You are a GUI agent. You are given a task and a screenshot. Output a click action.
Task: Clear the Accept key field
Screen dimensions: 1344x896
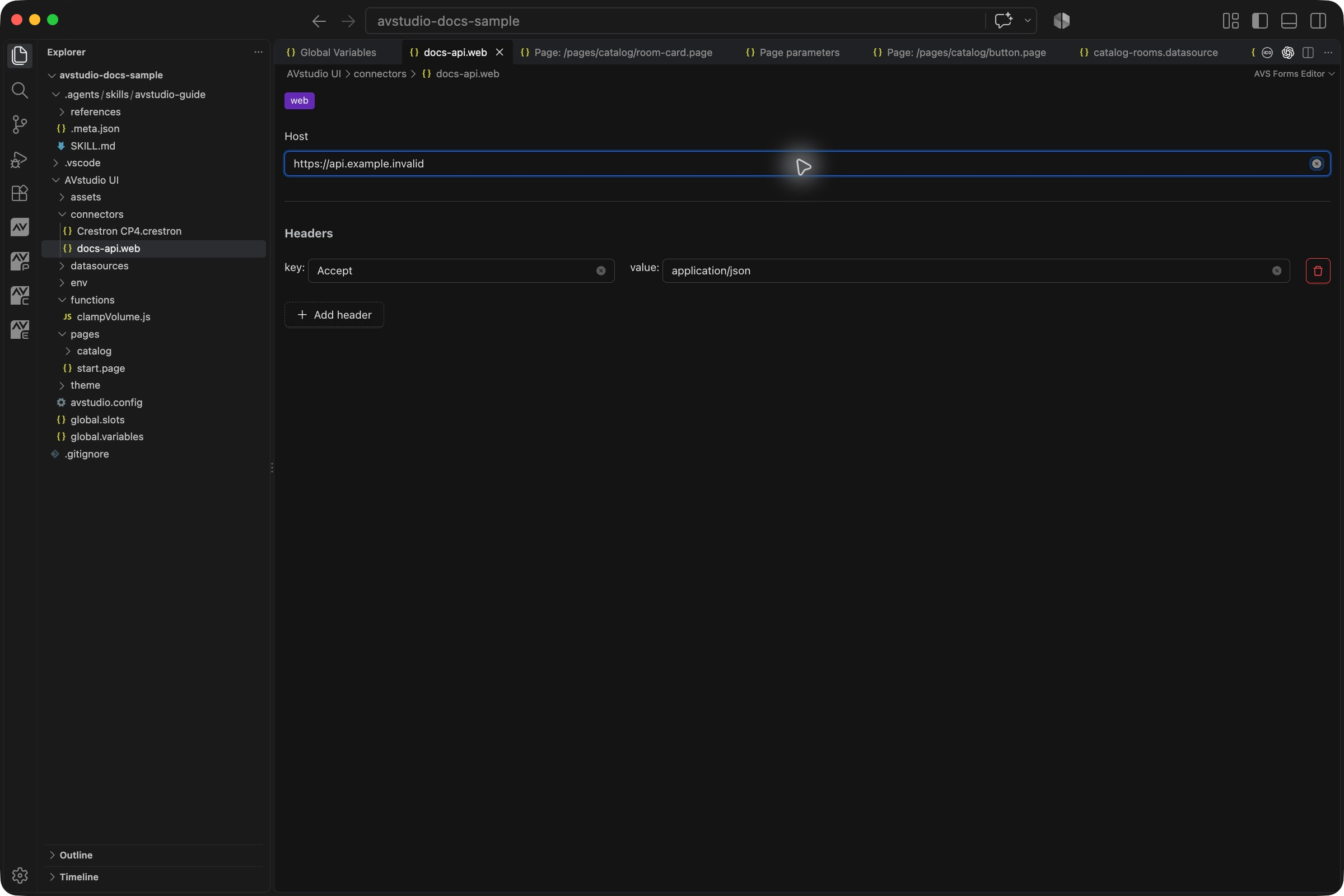(x=600, y=271)
